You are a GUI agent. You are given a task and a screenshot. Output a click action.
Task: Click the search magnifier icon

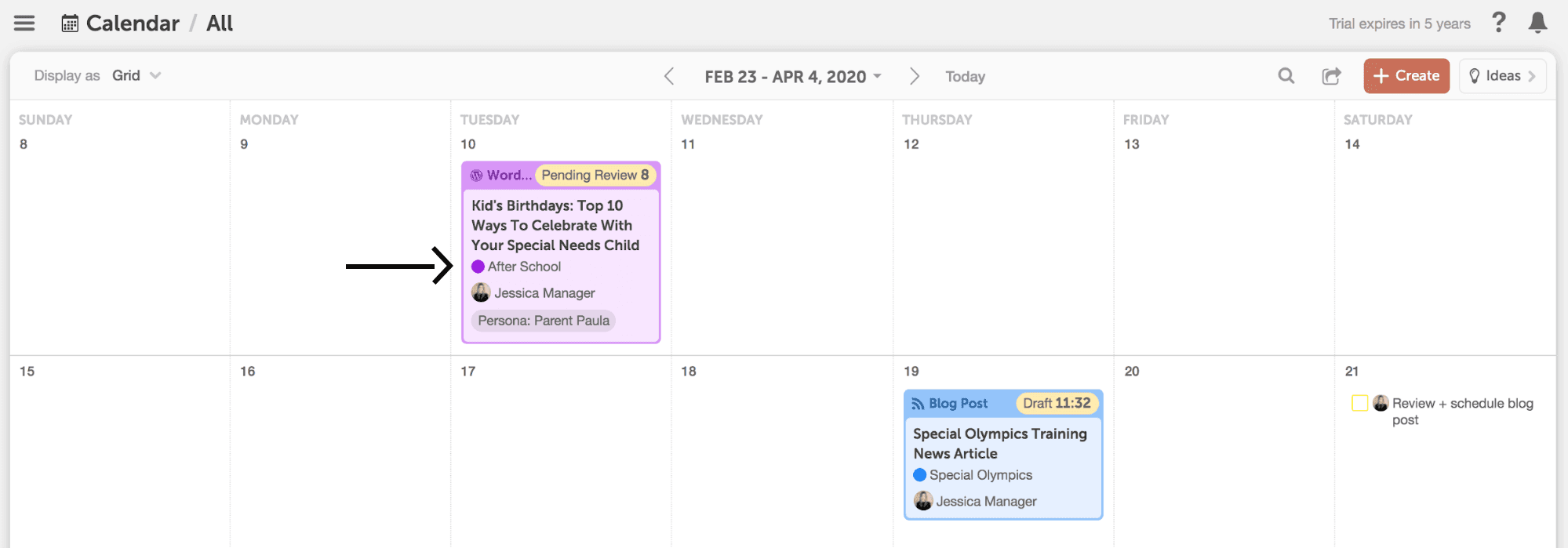coord(1286,76)
